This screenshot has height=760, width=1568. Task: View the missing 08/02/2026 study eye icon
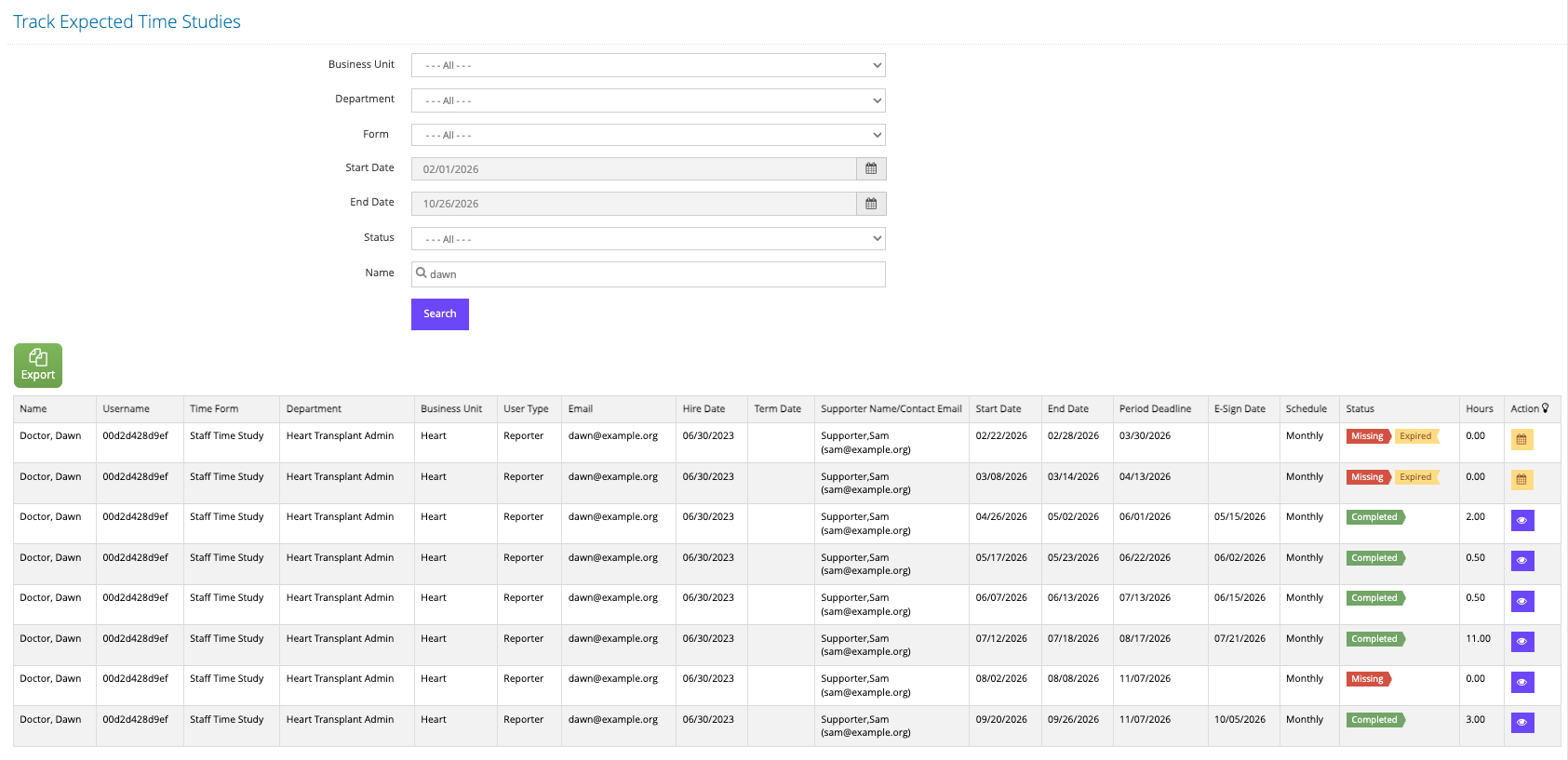[x=1522, y=682]
